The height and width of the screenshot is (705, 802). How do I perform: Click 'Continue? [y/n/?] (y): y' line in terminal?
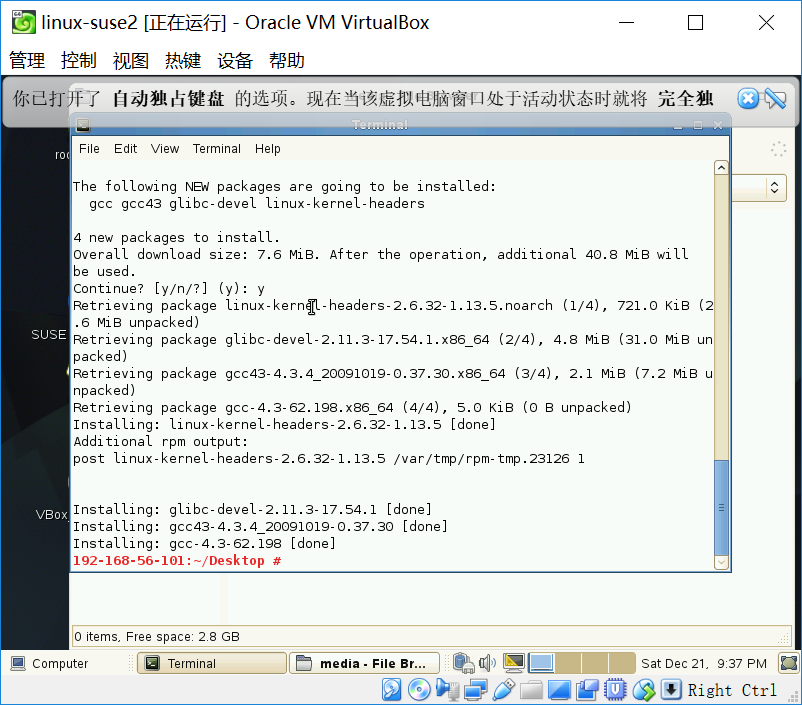point(169,289)
